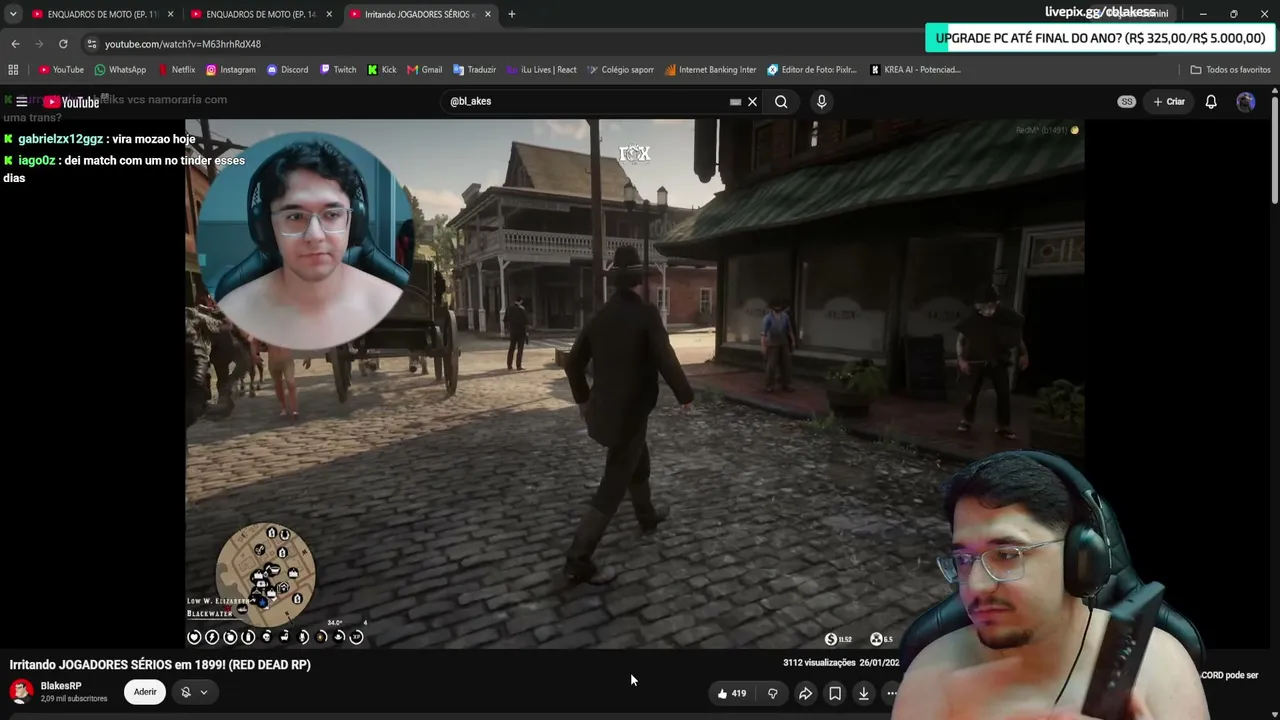Open the Internet Banking Inter bookmark
The image size is (1280, 720).
[710, 70]
